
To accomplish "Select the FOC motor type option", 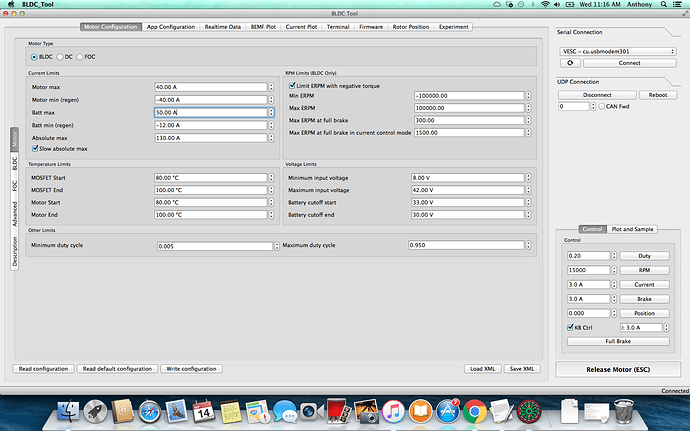I will [x=79, y=57].
